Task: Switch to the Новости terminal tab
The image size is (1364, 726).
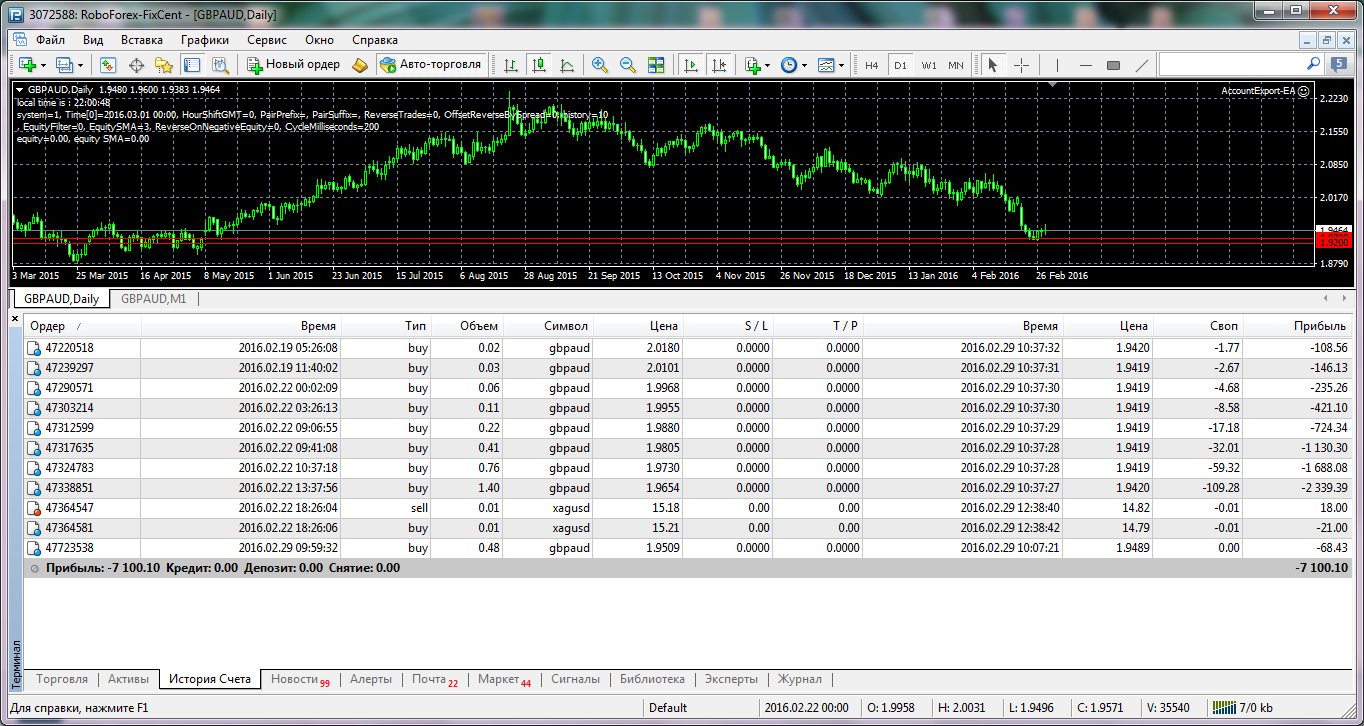Action: click(x=300, y=680)
